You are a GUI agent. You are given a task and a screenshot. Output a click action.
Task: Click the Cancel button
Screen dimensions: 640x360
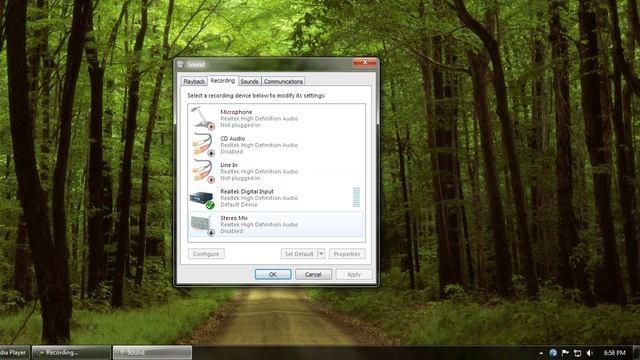pyautogui.click(x=313, y=274)
